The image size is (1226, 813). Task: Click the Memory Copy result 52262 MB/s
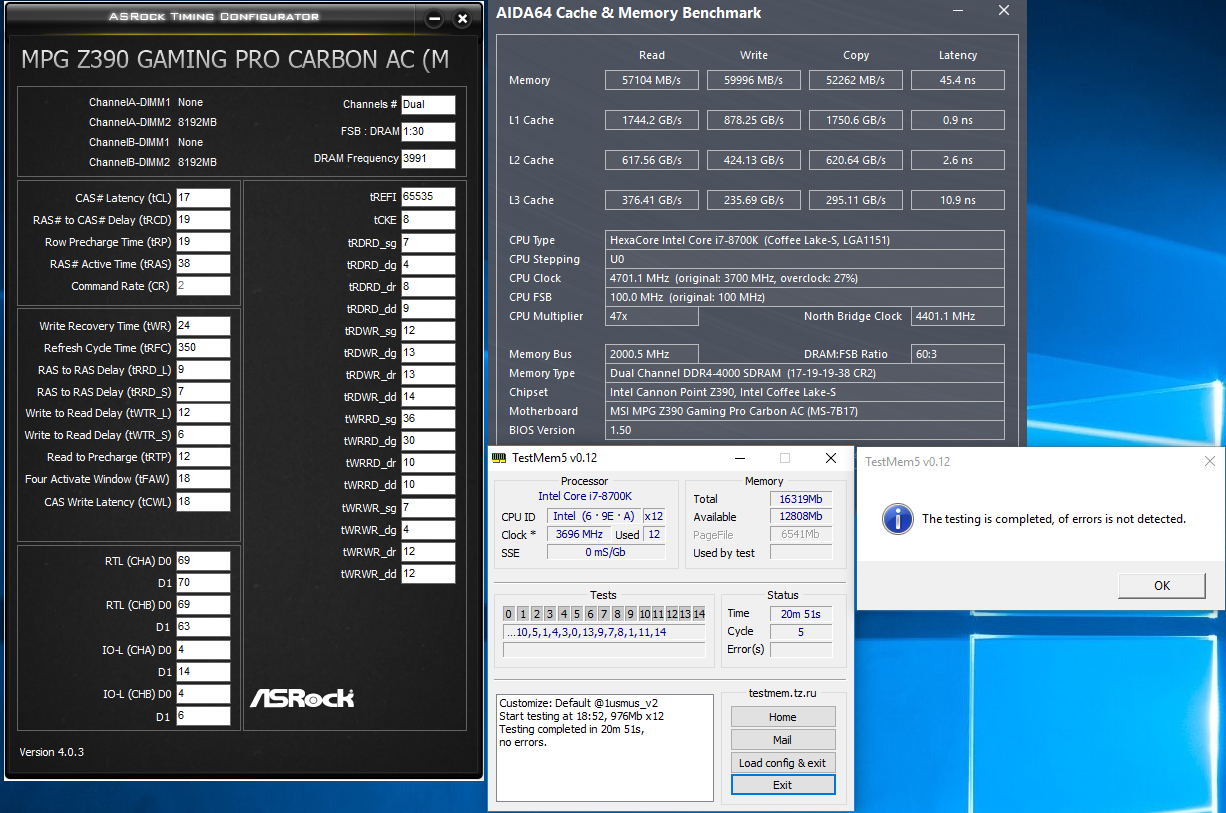tap(856, 80)
